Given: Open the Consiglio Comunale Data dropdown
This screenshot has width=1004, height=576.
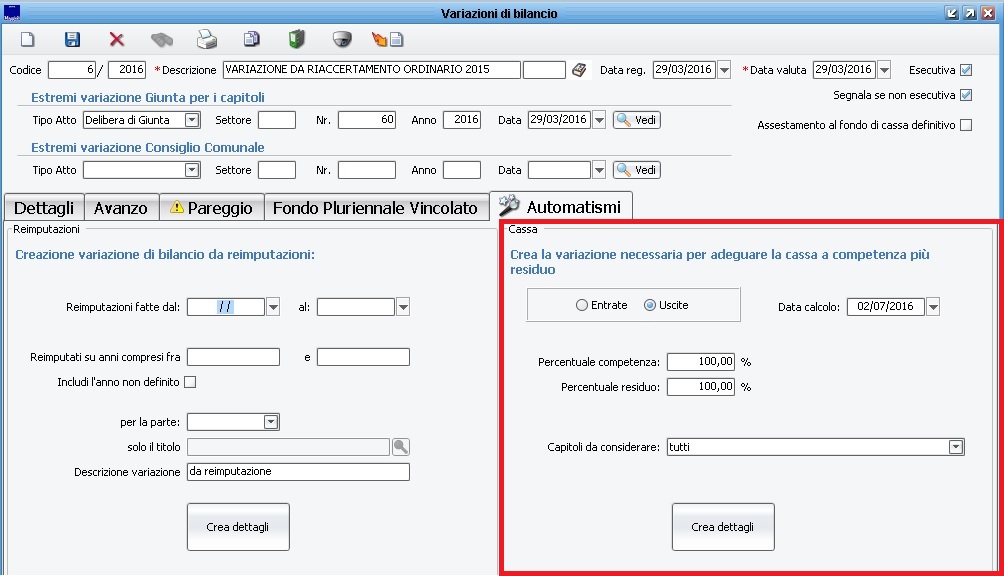Looking at the screenshot, I should (x=599, y=170).
